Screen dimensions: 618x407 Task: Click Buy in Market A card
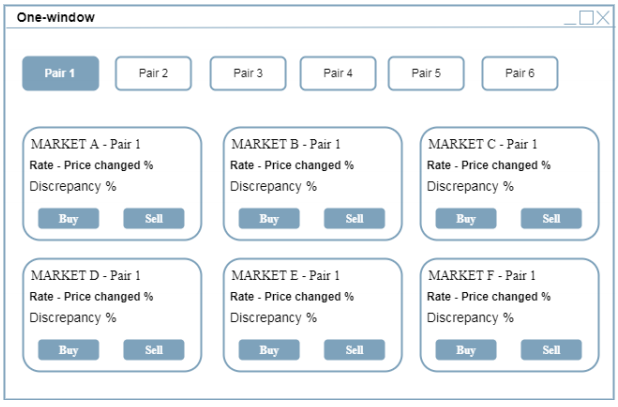coord(68,219)
